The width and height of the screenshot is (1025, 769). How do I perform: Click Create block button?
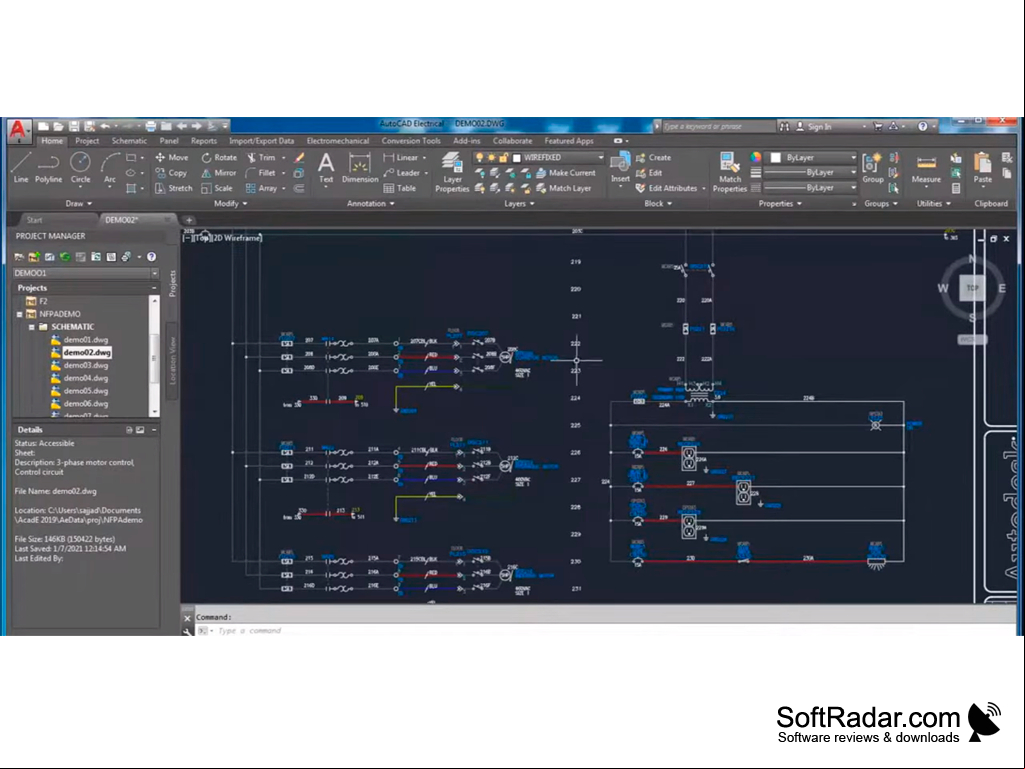(x=653, y=158)
